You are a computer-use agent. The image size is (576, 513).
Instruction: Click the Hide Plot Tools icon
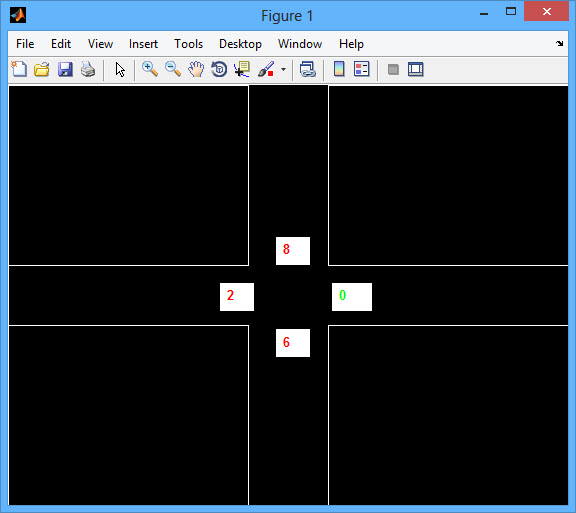pyautogui.click(x=393, y=69)
